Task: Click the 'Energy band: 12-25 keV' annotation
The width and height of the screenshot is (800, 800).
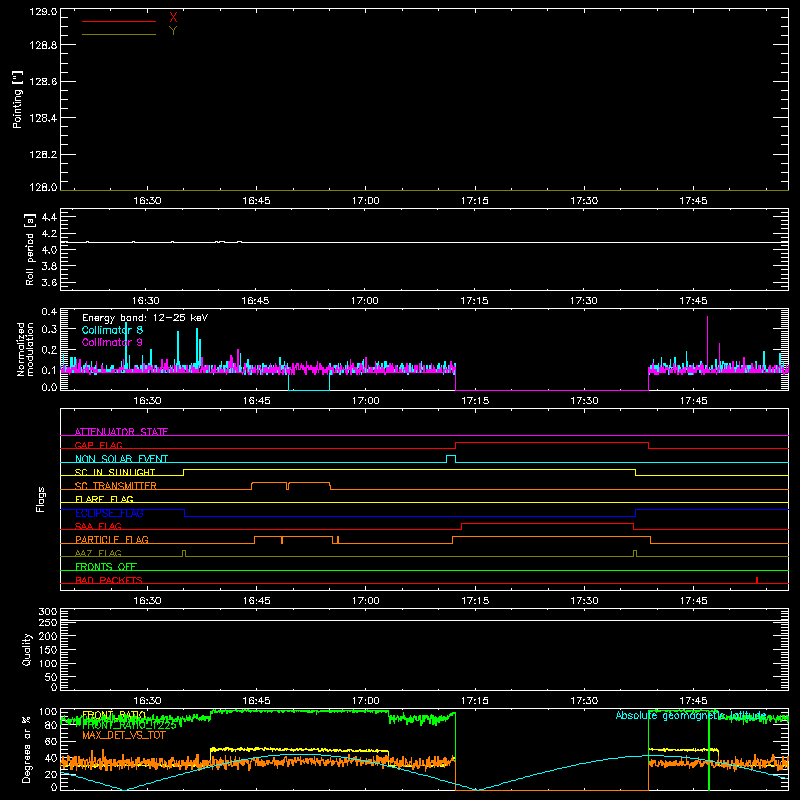Action: 145,318
